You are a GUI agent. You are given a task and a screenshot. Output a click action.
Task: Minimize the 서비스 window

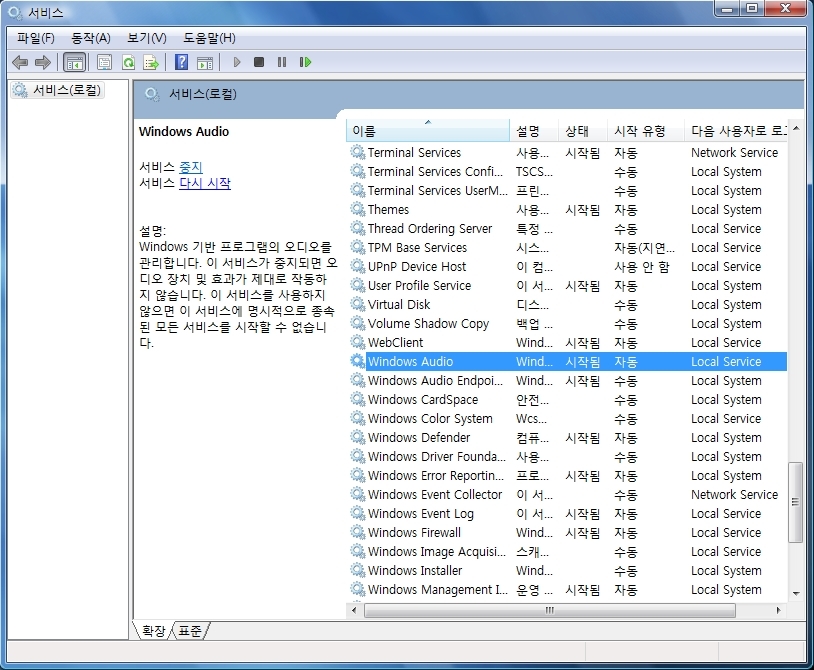pyautogui.click(x=727, y=8)
